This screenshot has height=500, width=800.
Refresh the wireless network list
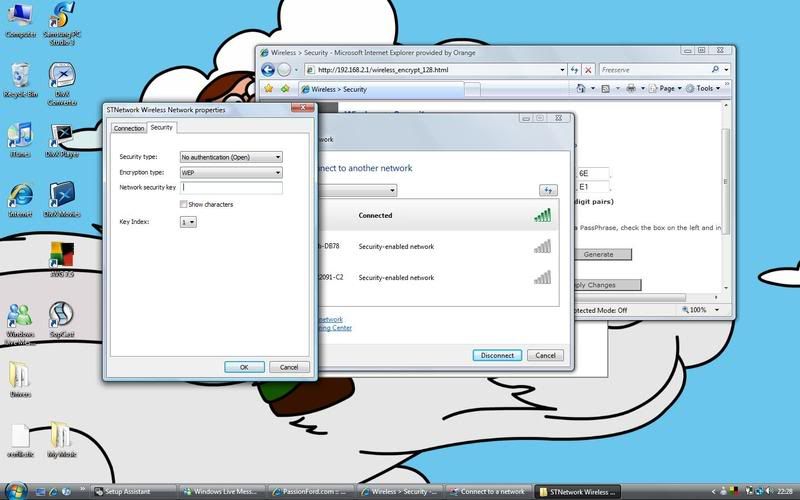[x=547, y=190]
